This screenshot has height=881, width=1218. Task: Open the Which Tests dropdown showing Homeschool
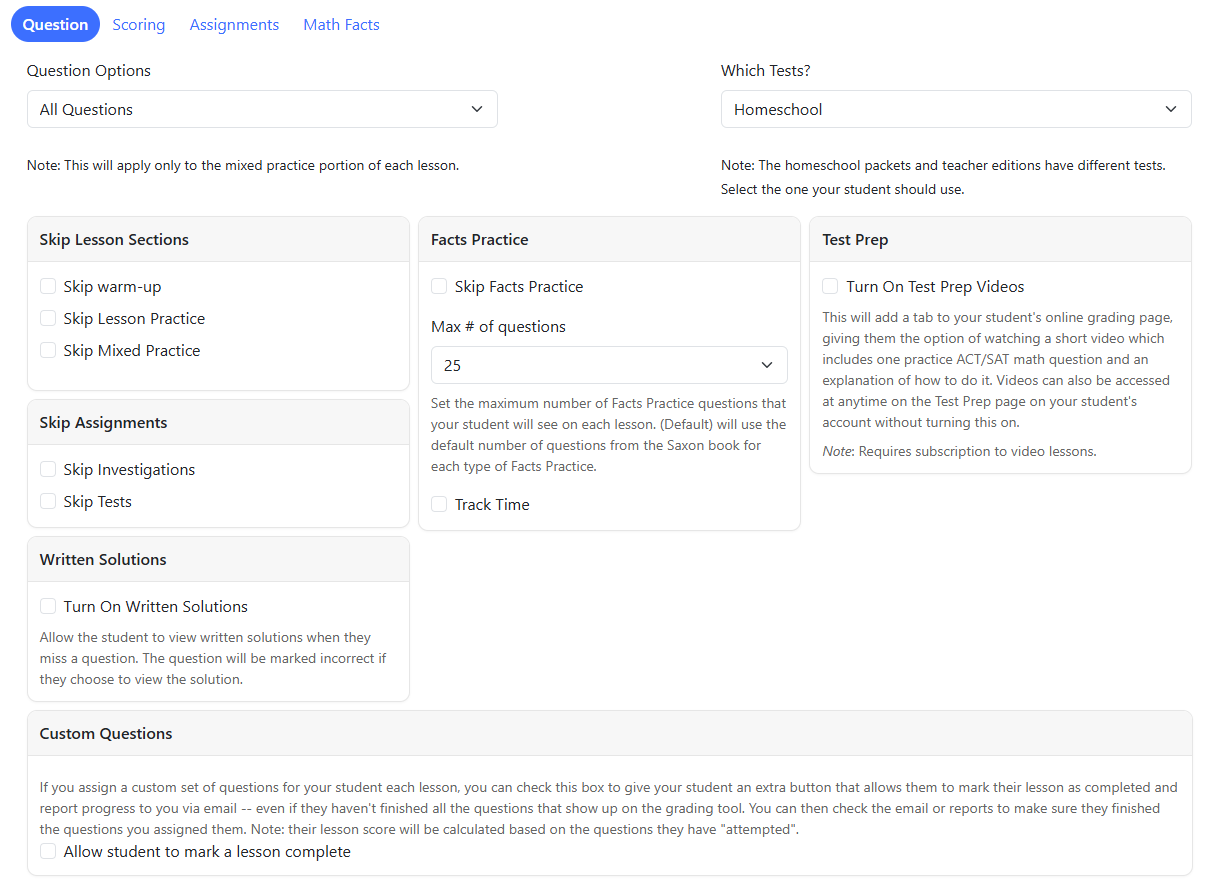[x=956, y=109]
